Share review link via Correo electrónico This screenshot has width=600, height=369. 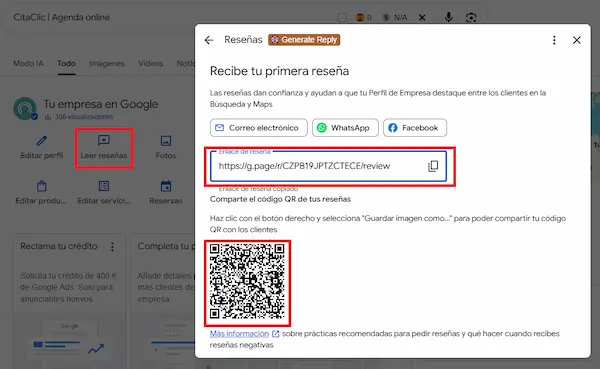(258, 128)
